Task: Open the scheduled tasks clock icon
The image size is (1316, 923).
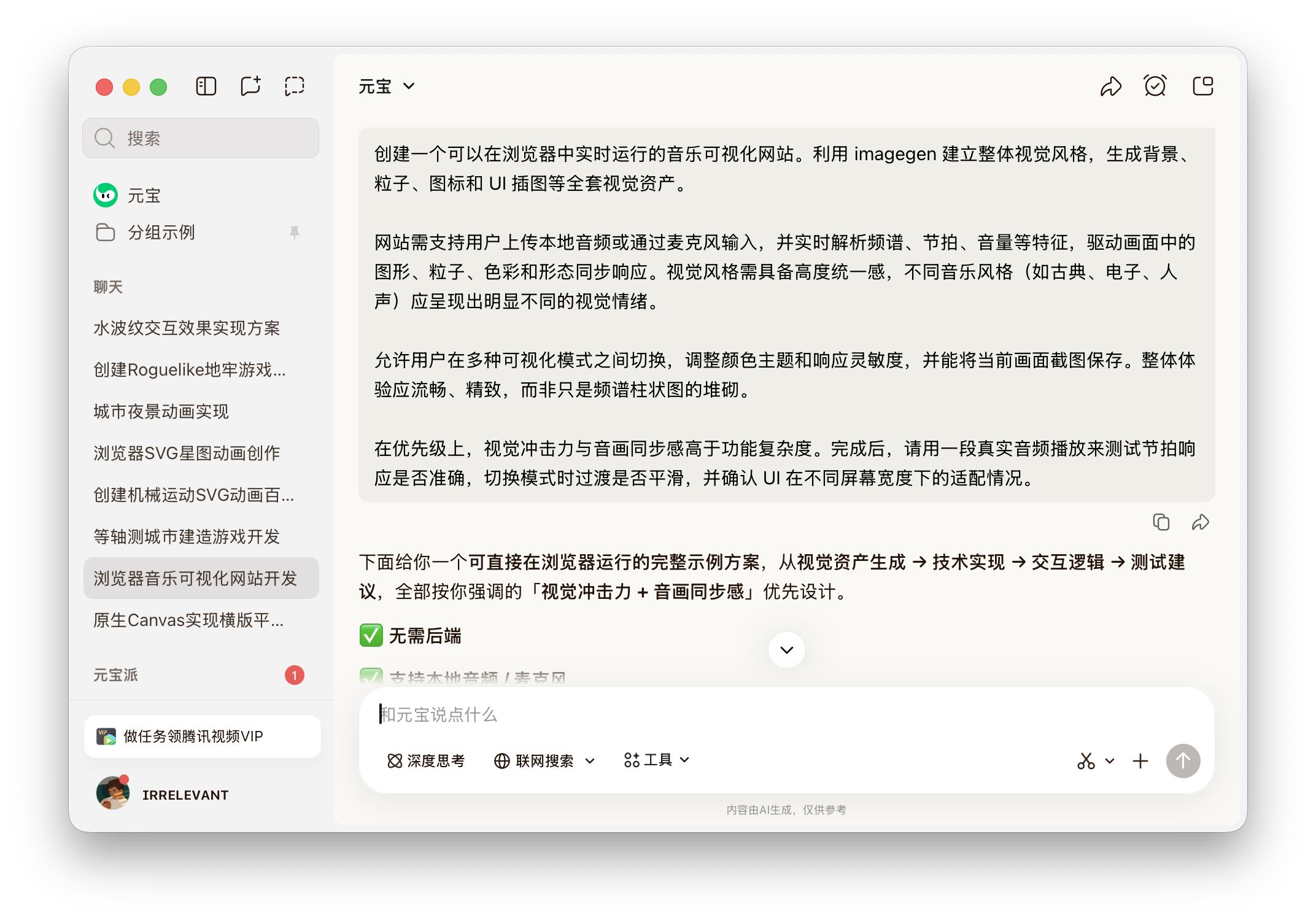Action: coord(1155,86)
